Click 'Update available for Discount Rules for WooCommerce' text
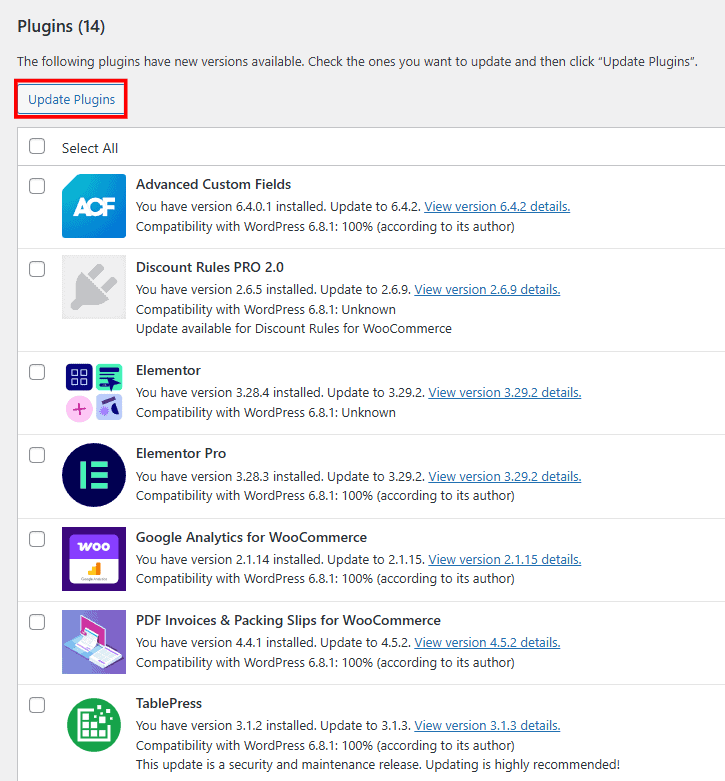Screen dimensions: 725x781 (294, 329)
